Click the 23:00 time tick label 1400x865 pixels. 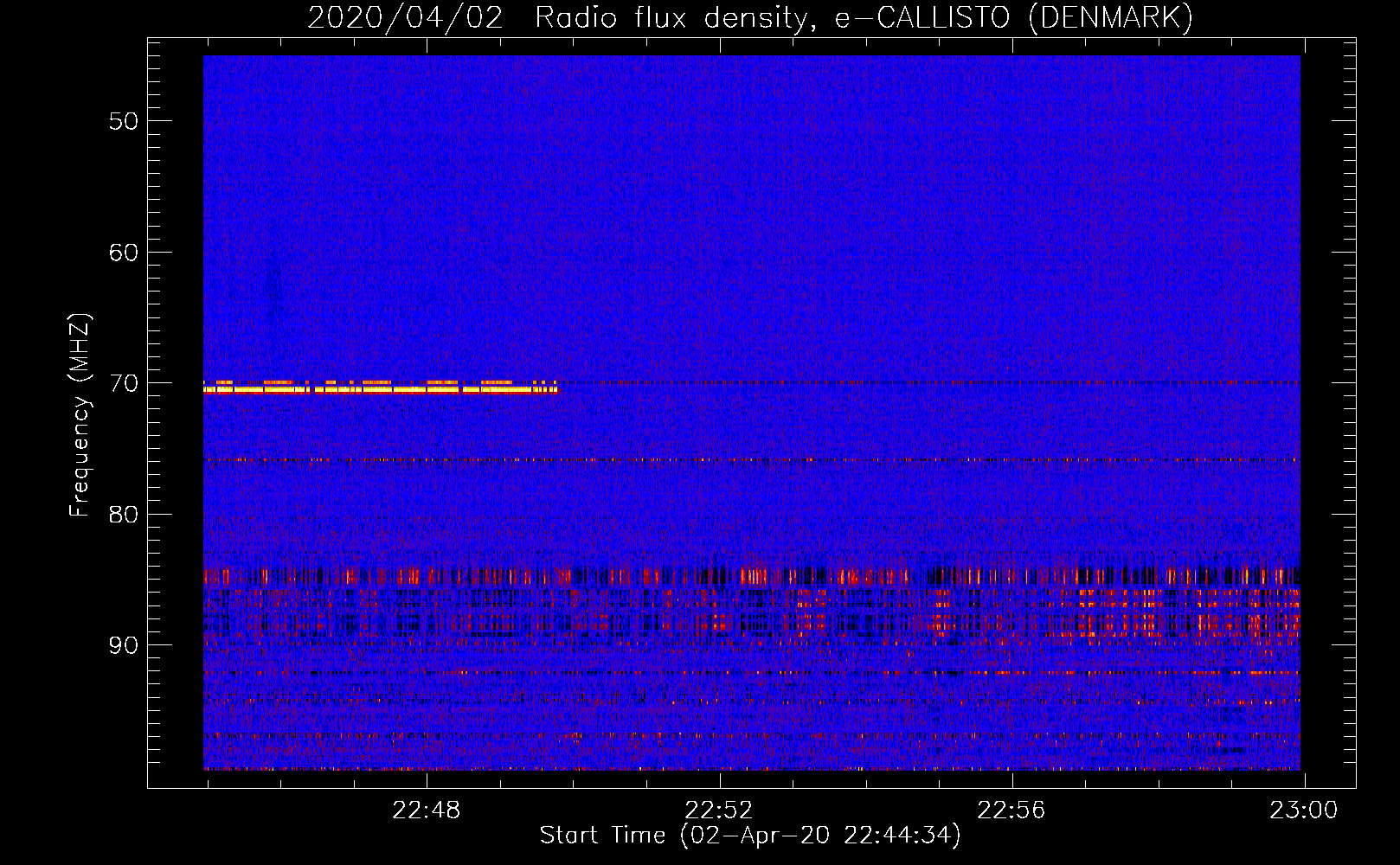(x=1304, y=811)
